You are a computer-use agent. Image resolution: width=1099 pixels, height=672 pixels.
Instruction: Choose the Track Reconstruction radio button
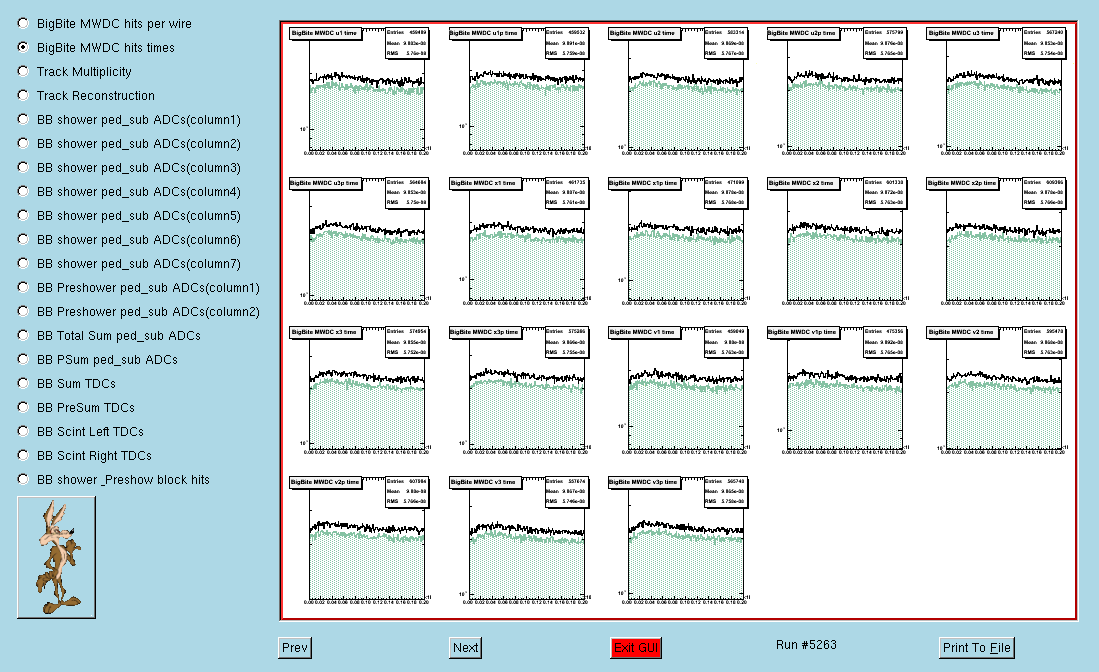23,95
